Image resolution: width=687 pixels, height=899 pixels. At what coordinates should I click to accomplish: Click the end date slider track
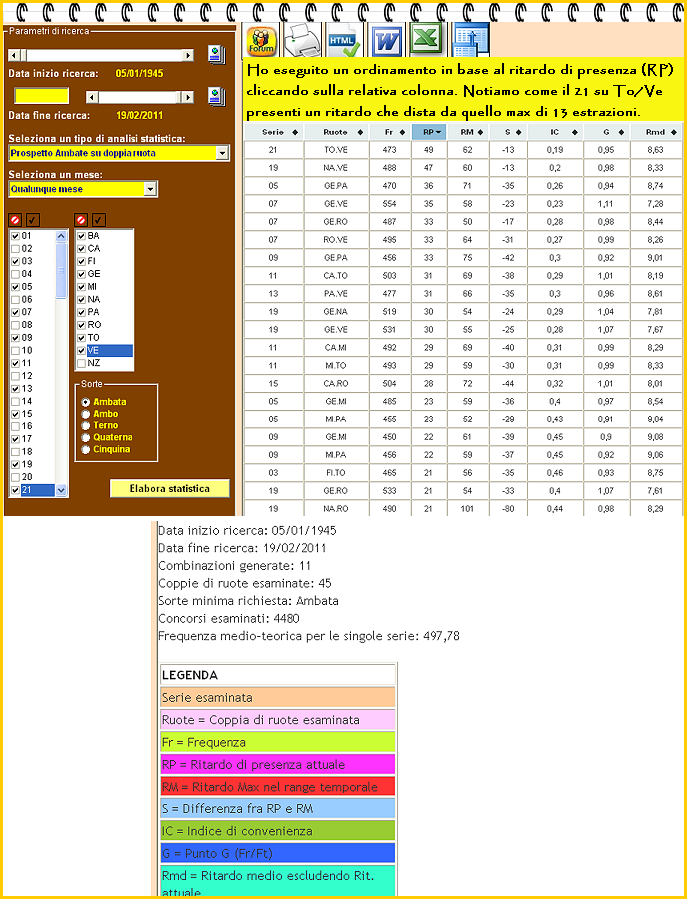coord(140,97)
